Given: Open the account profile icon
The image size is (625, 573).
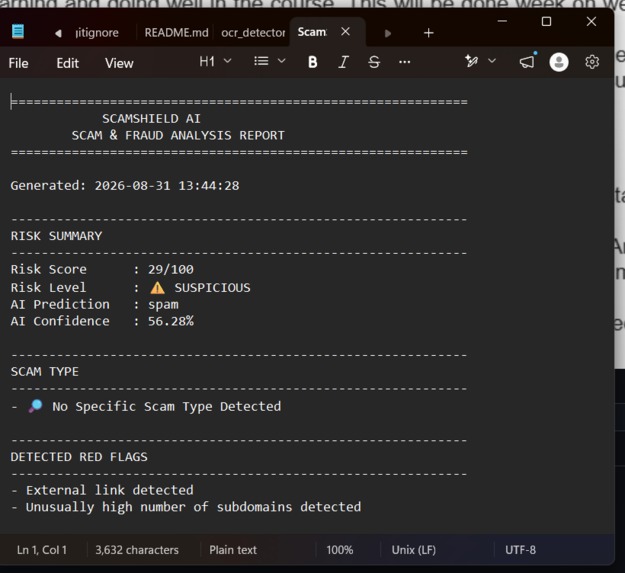Looking at the screenshot, I should click(x=559, y=62).
